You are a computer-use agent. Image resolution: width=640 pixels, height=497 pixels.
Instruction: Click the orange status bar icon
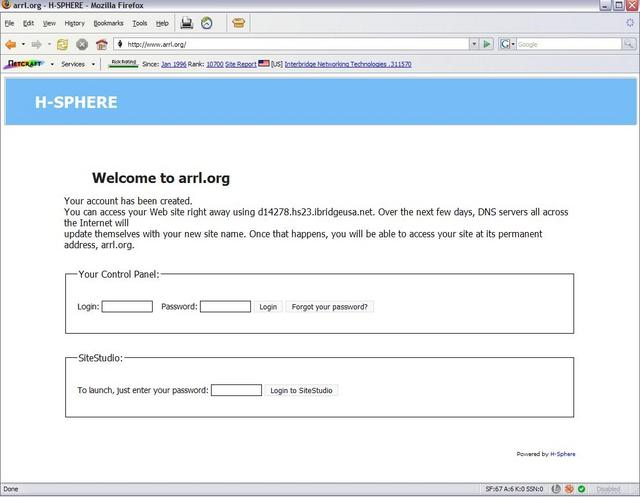[569, 488]
